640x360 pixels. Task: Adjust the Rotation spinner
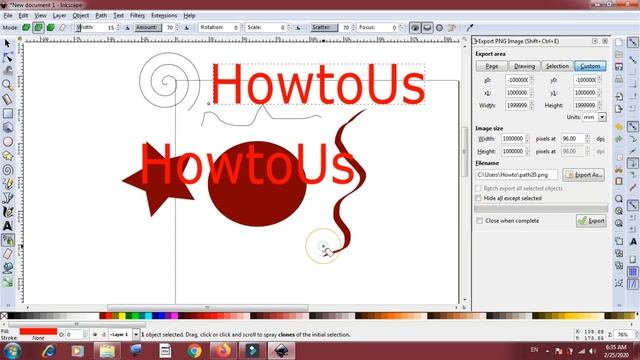(x=242, y=27)
